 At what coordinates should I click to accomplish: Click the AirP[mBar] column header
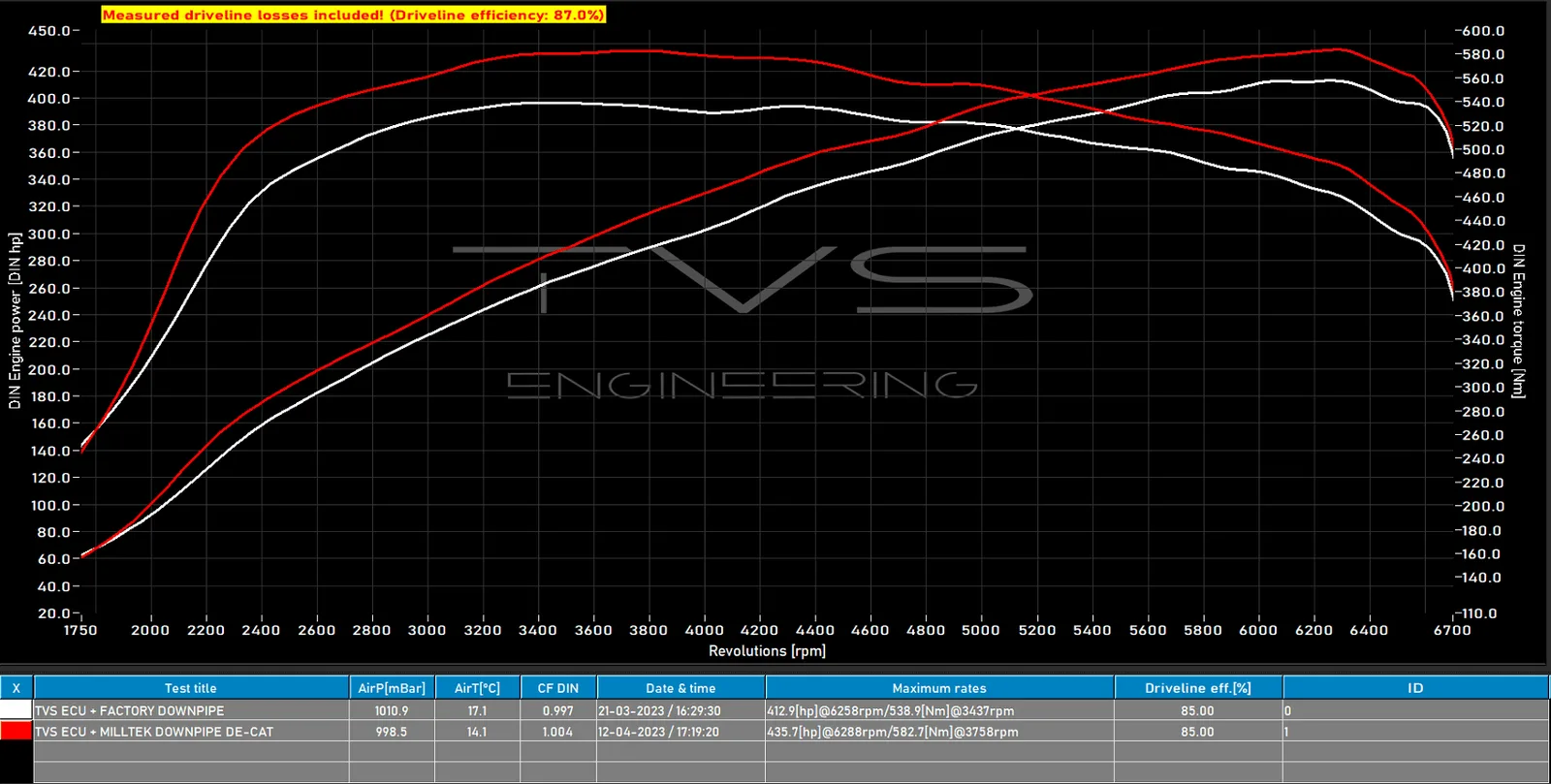[x=392, y=688]
